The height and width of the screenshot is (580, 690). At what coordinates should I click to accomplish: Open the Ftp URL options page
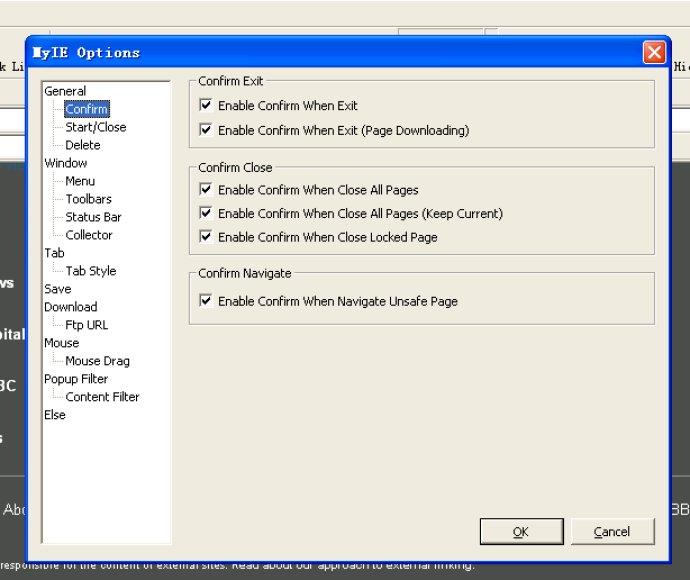tap(87, 325)
